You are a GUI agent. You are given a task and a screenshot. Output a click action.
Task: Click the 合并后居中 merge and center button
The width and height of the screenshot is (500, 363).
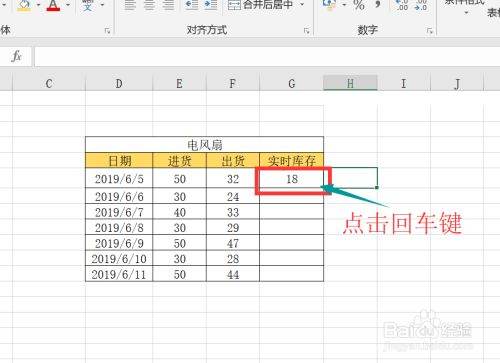coord(260,5)
